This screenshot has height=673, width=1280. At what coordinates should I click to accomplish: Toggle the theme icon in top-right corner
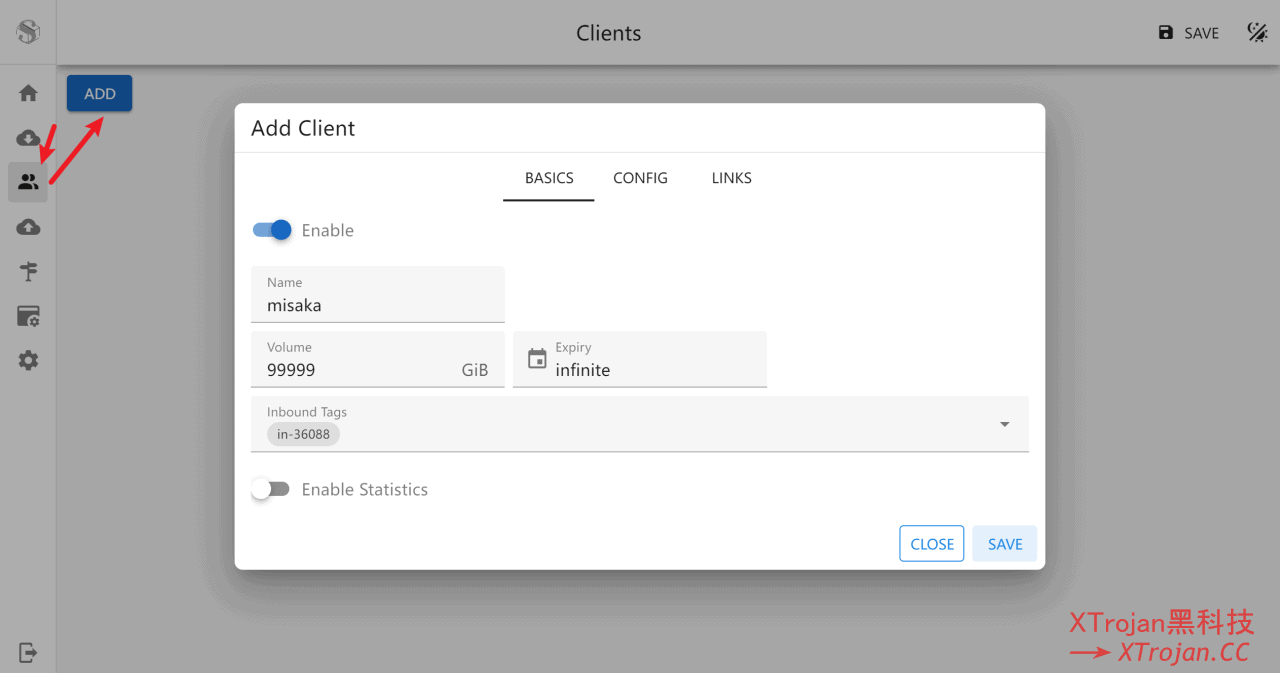pos(1257,33)
